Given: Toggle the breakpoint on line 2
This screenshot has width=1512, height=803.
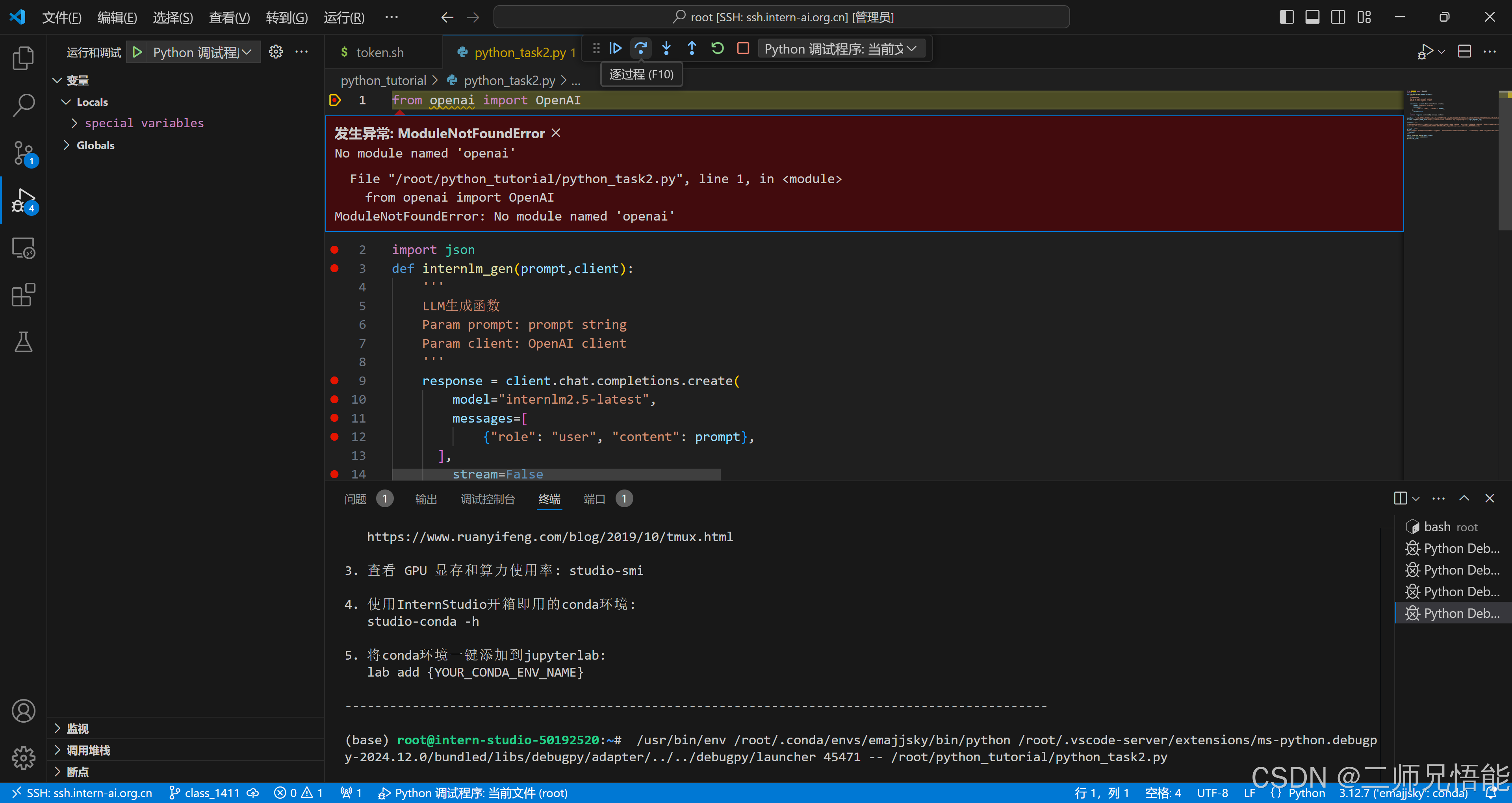Looking at the screenshot, I should [x=334, y=250].
